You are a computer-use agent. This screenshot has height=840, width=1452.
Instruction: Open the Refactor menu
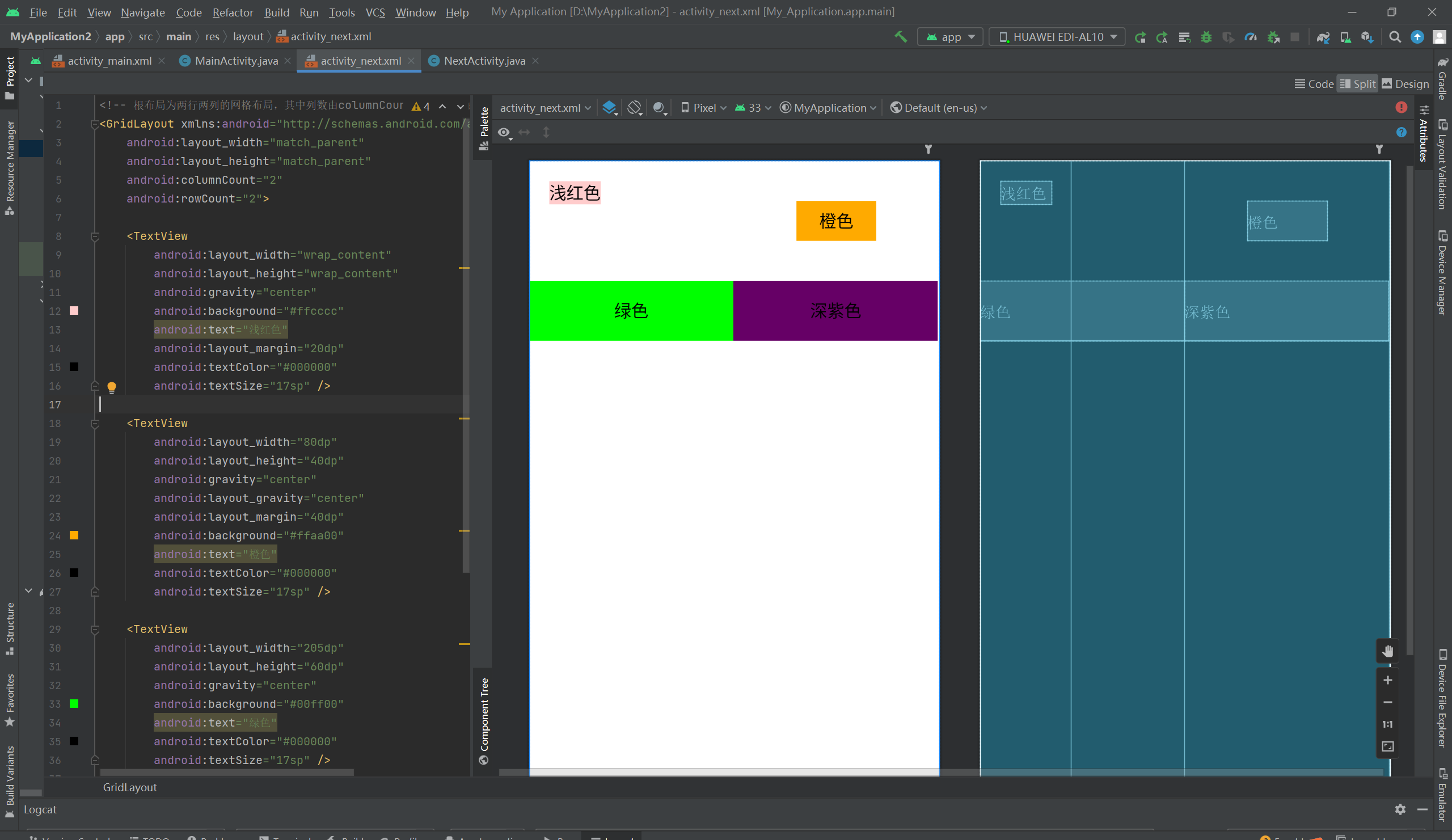[232, 12]
